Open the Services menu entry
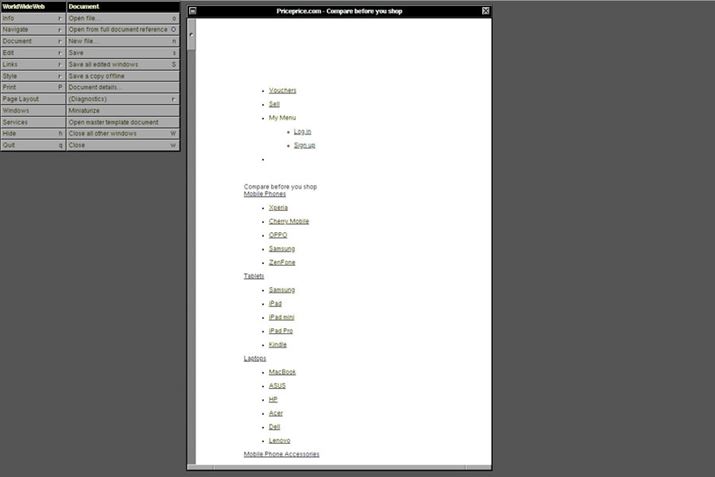Viewport: 715px width, 477px height. (33, 122)
